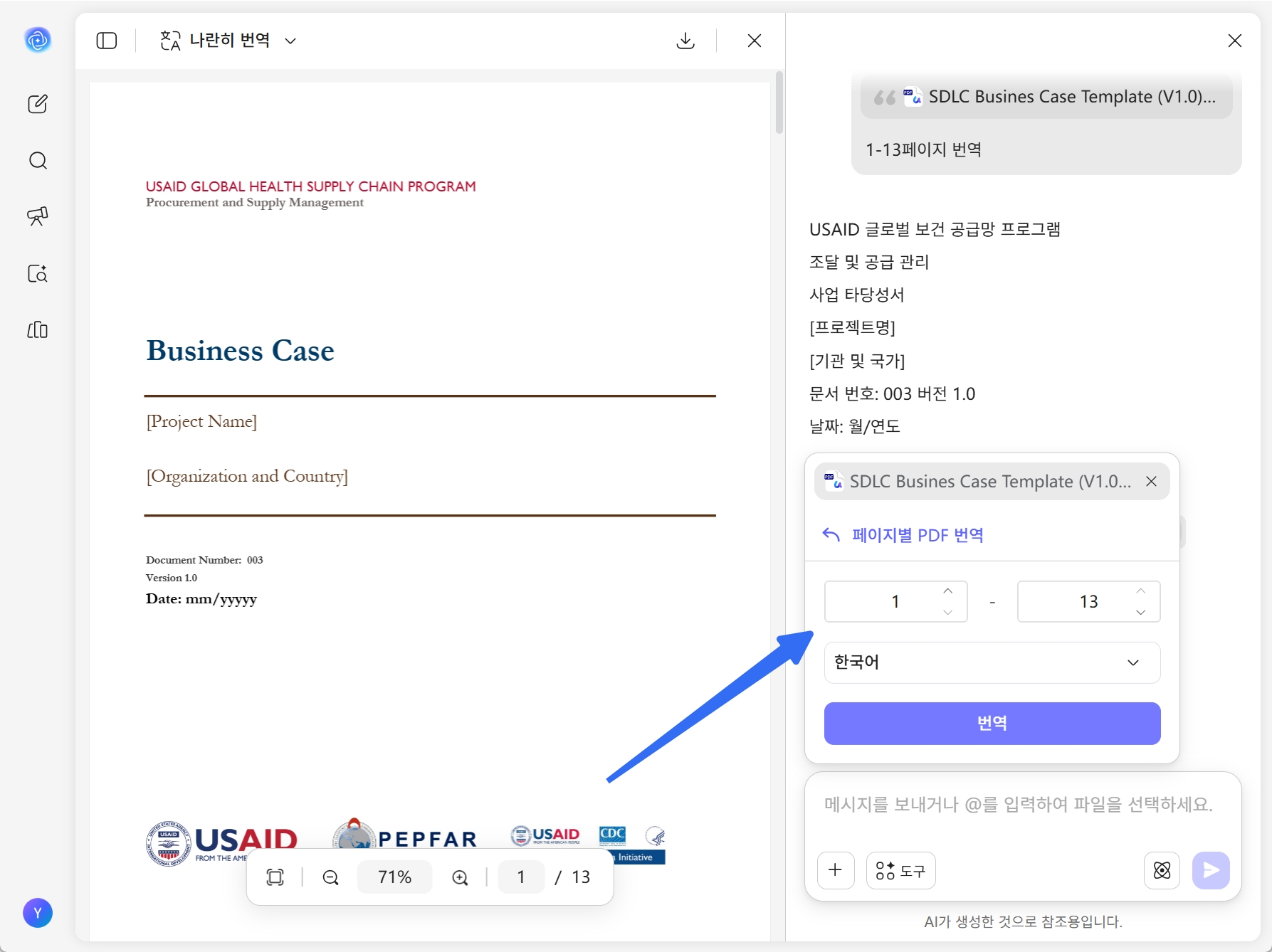
Task: Click the translate icon beside 나란히 번역
Action: 170,41
